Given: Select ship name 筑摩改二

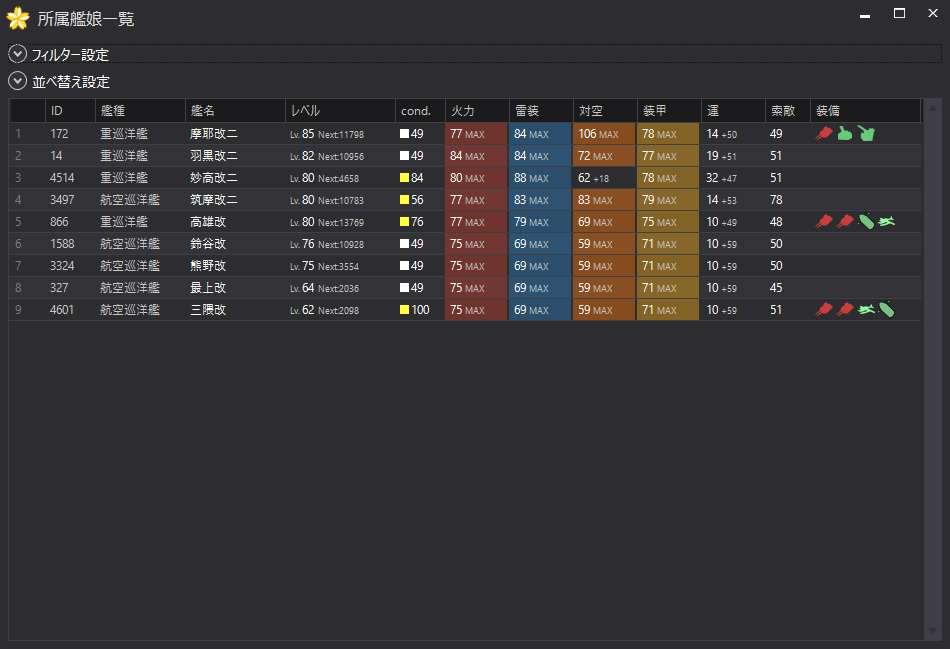Looking at the screenshot, I should (x=214, y=199).
